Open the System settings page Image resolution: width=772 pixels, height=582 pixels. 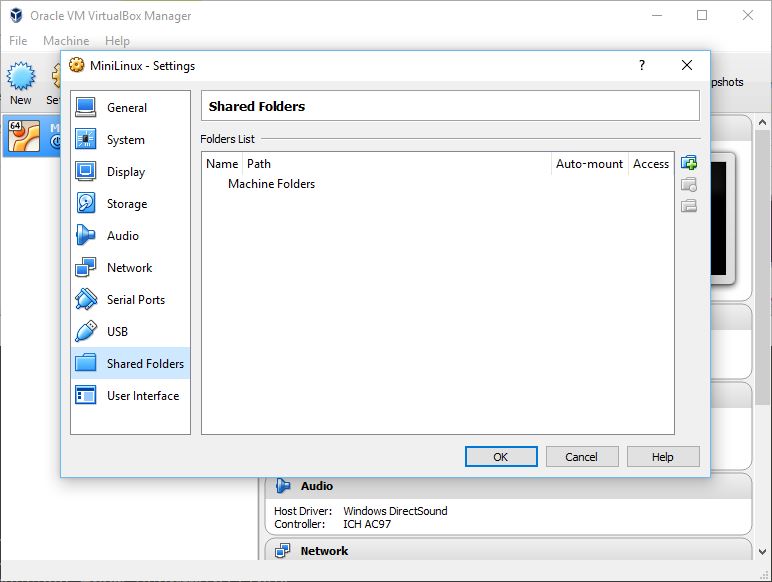(130, 139)
